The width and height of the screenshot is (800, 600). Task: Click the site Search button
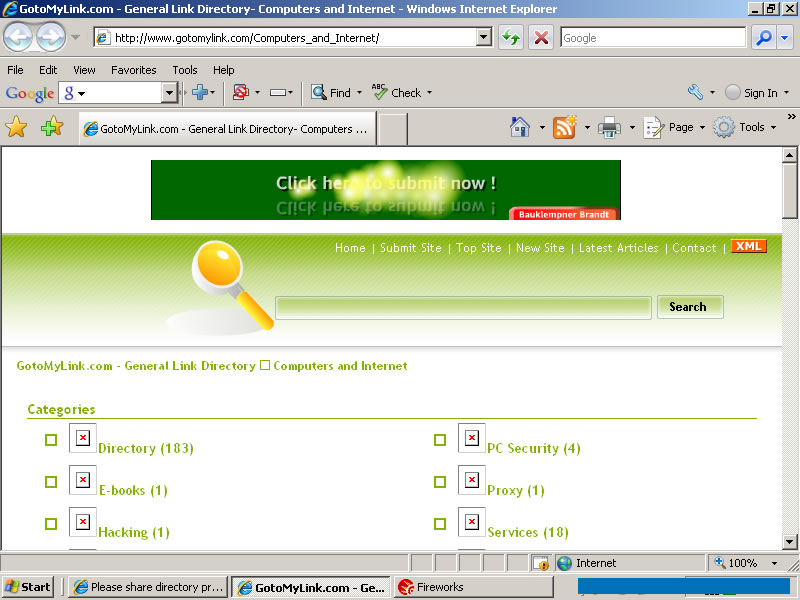point(690,307)
